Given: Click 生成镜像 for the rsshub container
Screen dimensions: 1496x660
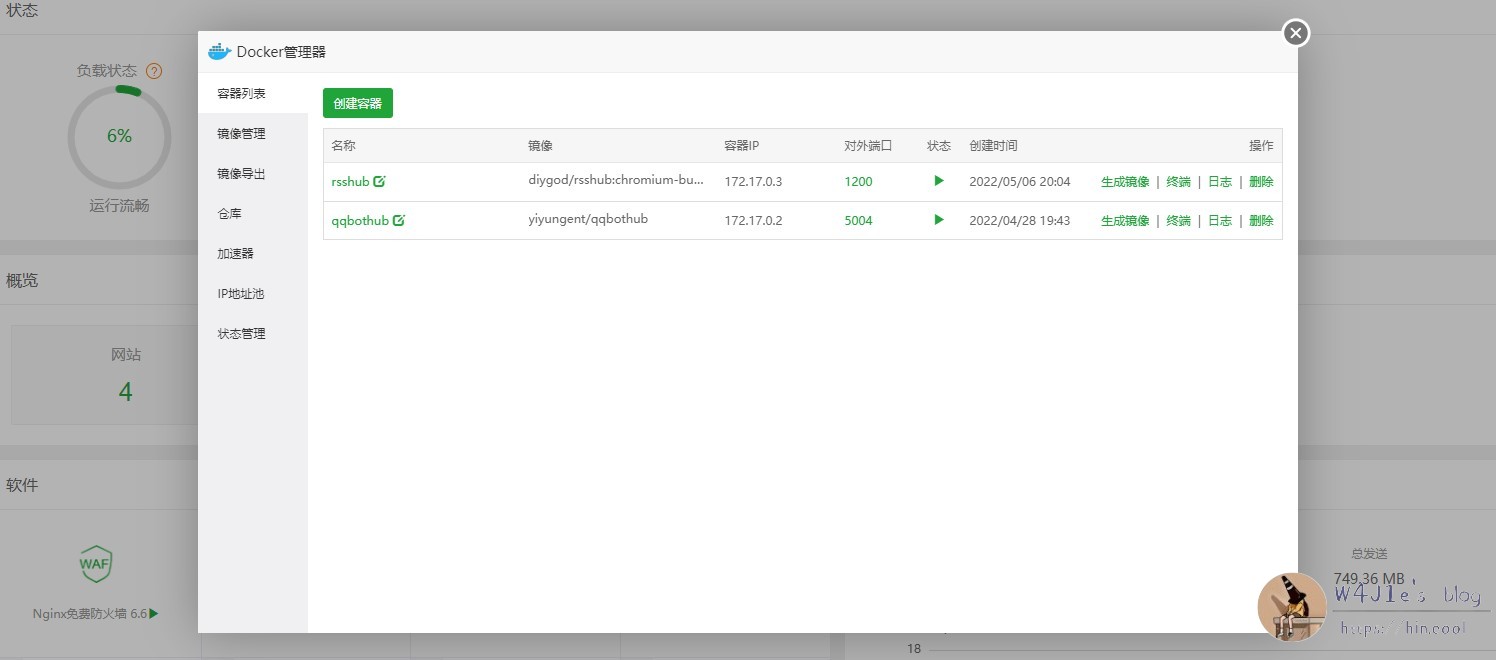Looking at the screenshot, I should pyautogui.click(x=1125, y=182).
